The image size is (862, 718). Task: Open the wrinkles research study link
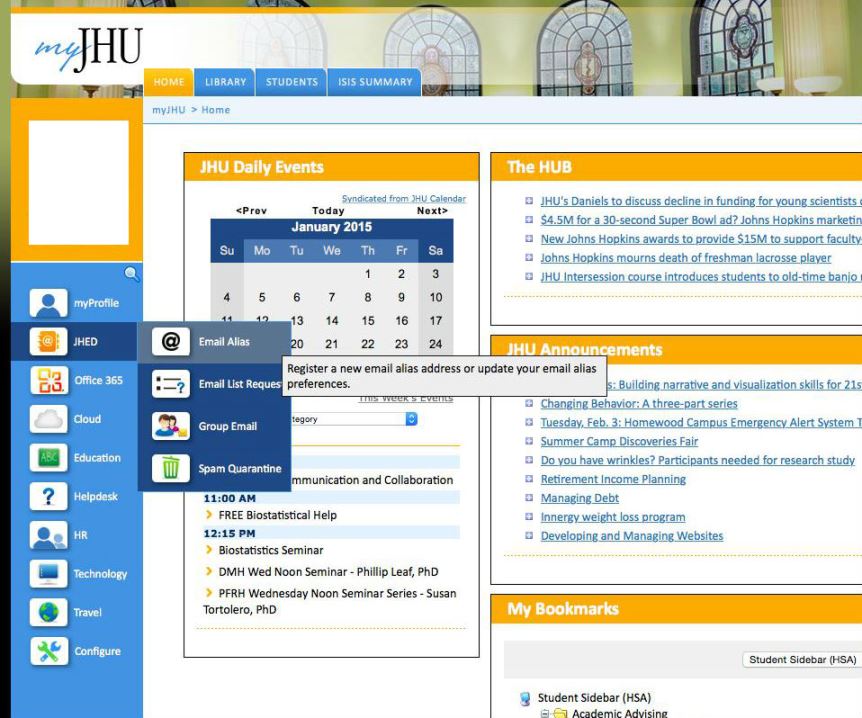coord(698,460)
